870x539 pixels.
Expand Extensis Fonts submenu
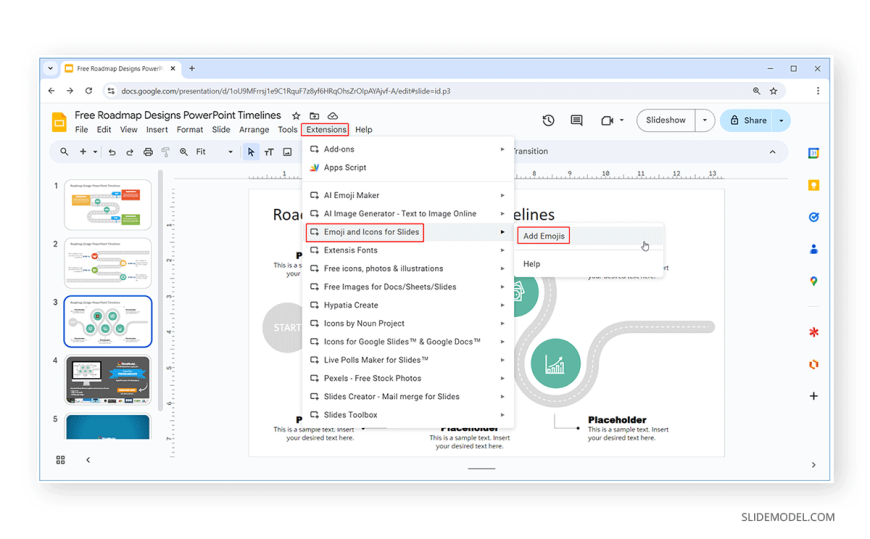pyautogui.click(x=408, y=250)
